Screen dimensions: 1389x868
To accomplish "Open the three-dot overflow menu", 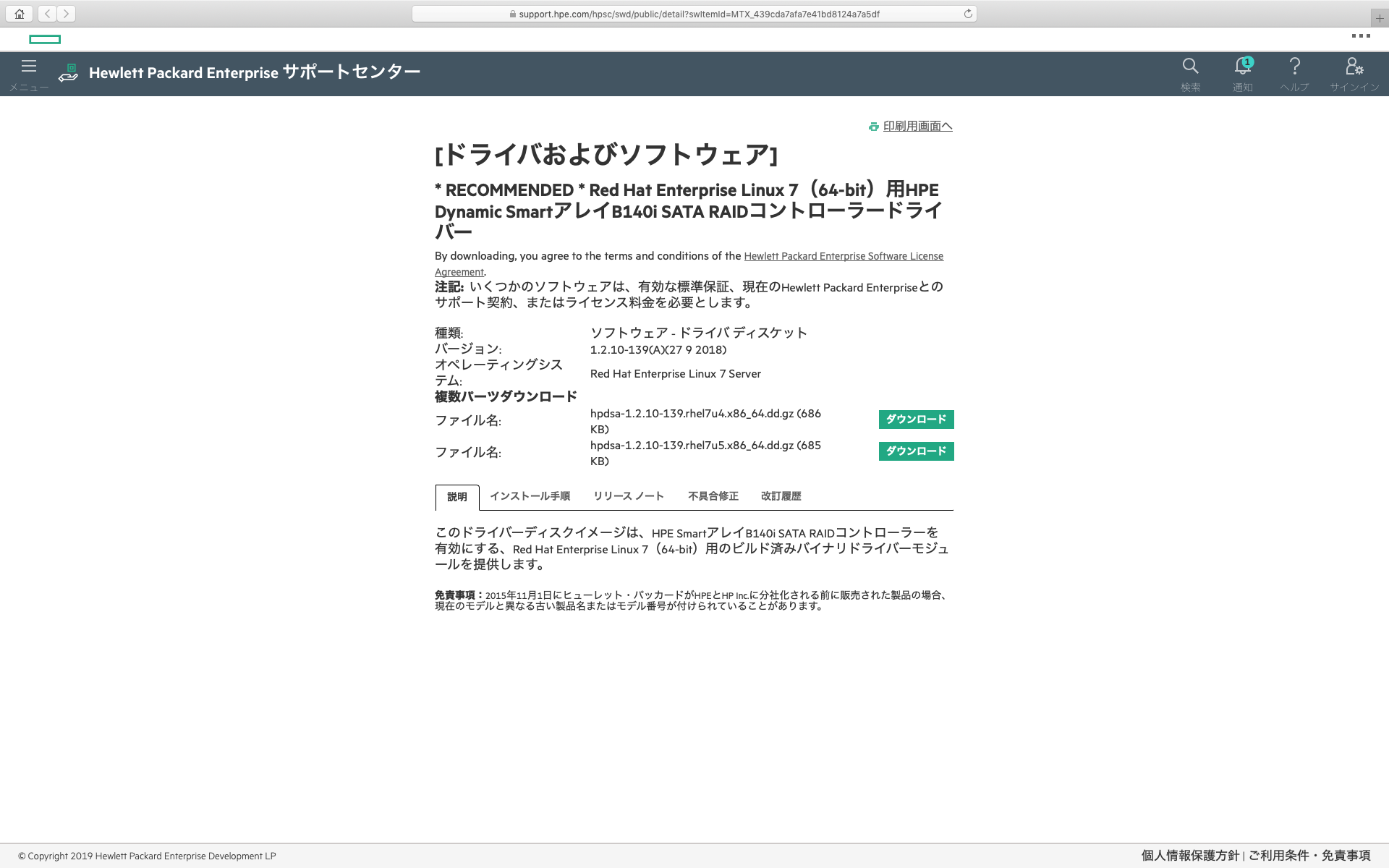I will point(1361,35).
